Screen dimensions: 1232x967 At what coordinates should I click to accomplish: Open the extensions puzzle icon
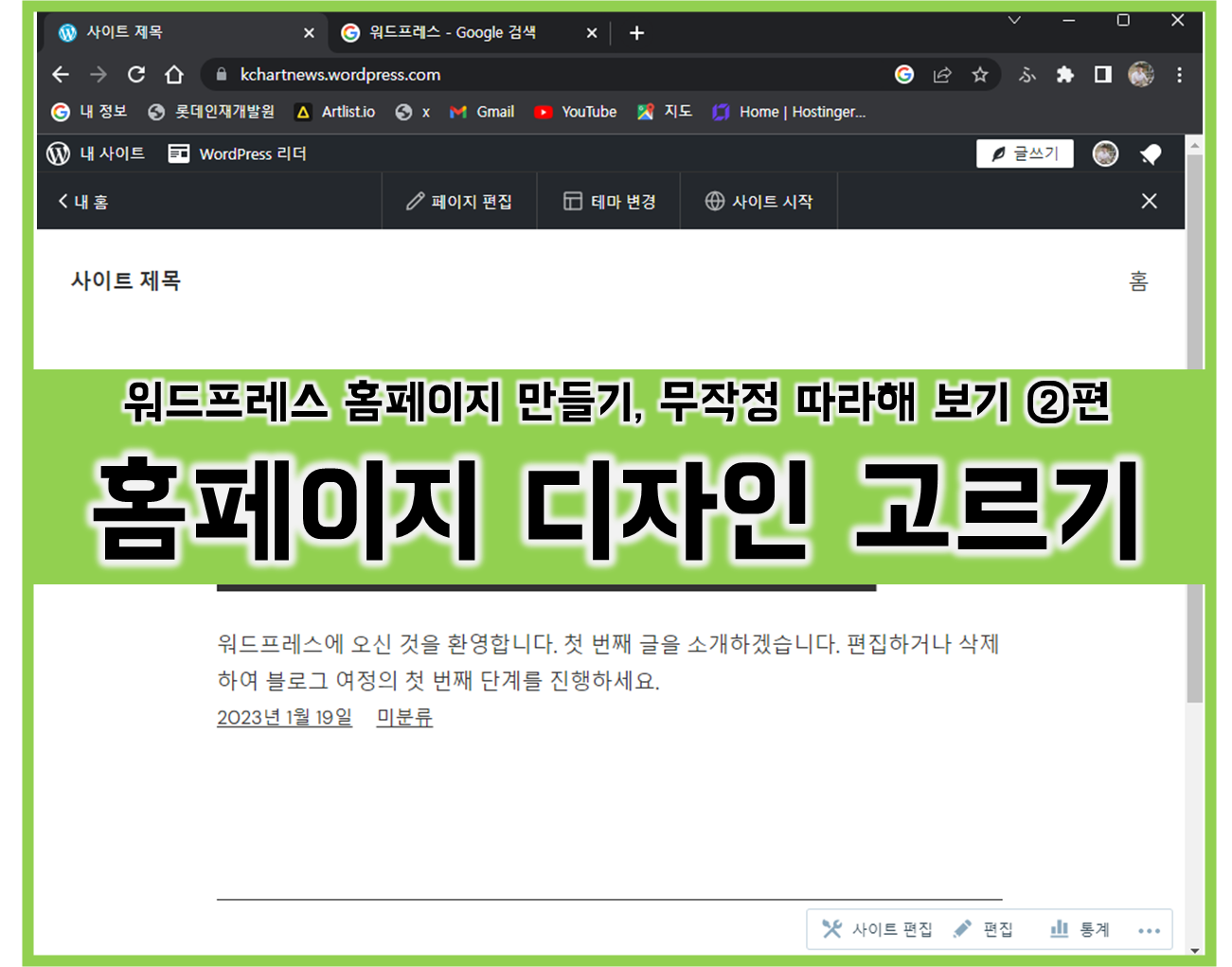pyautogui.click(x=1065, y=74)
